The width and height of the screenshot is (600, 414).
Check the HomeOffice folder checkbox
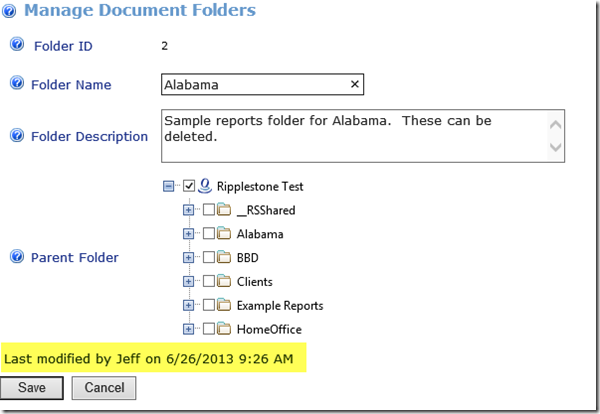click(208, 329)
